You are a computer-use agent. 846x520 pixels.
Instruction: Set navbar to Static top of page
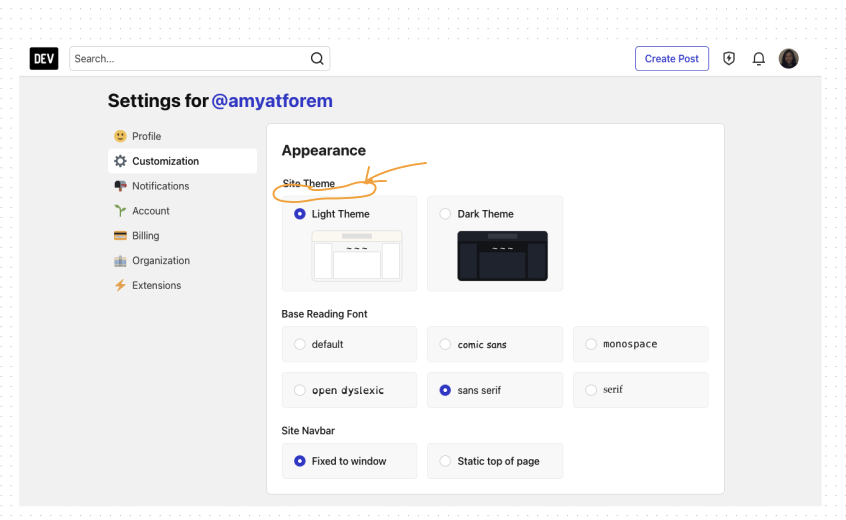(445, 461)
